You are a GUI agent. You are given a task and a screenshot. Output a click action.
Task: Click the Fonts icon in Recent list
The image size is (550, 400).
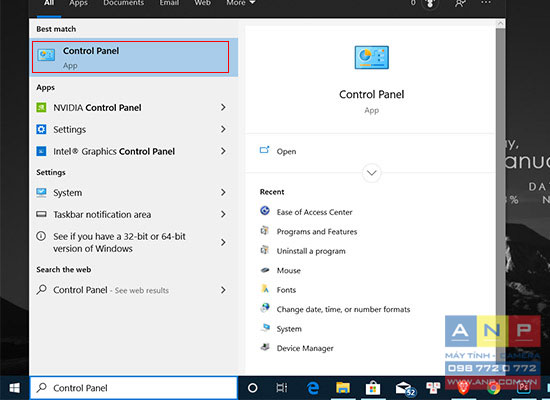[x=265, y=289]
